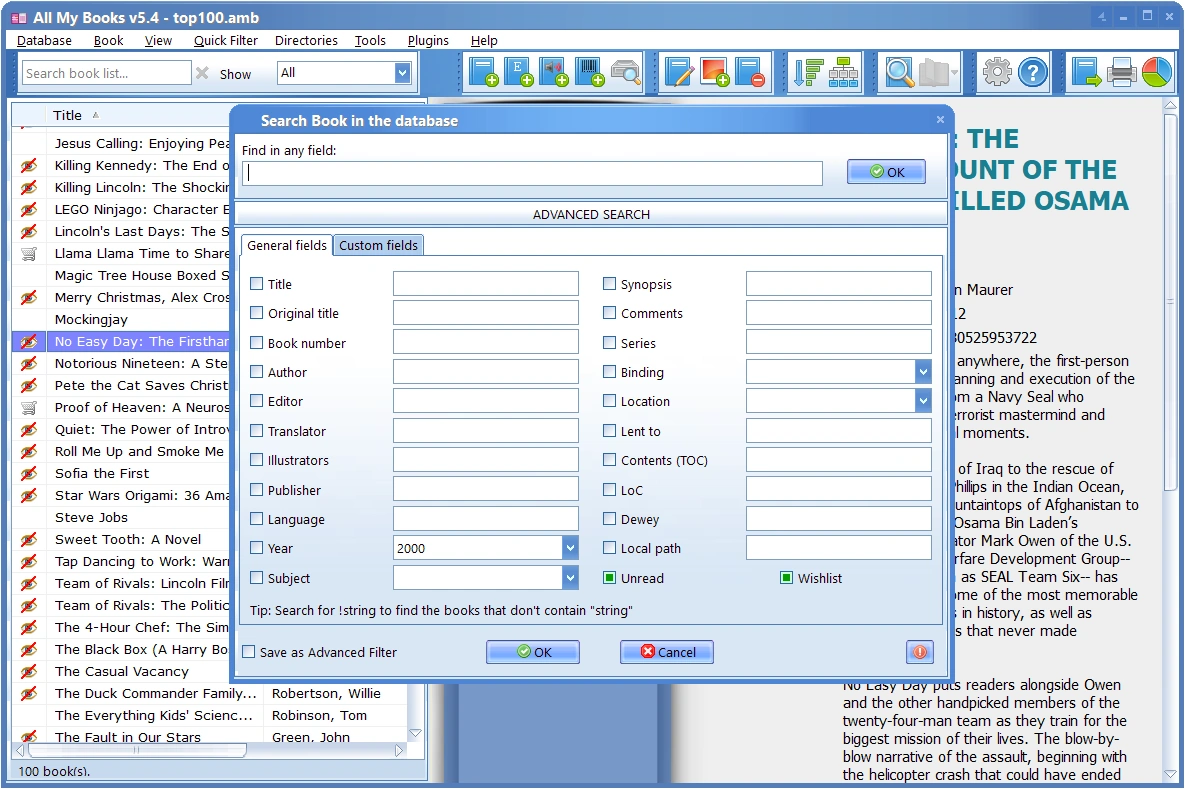Viewport: 1185px width, 789px height.
Task: Open the Binding dropdown
Action: point(923,372)
